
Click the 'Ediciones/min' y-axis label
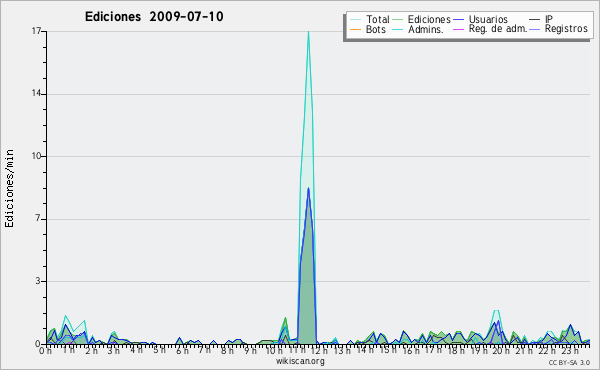coord(9,188)
